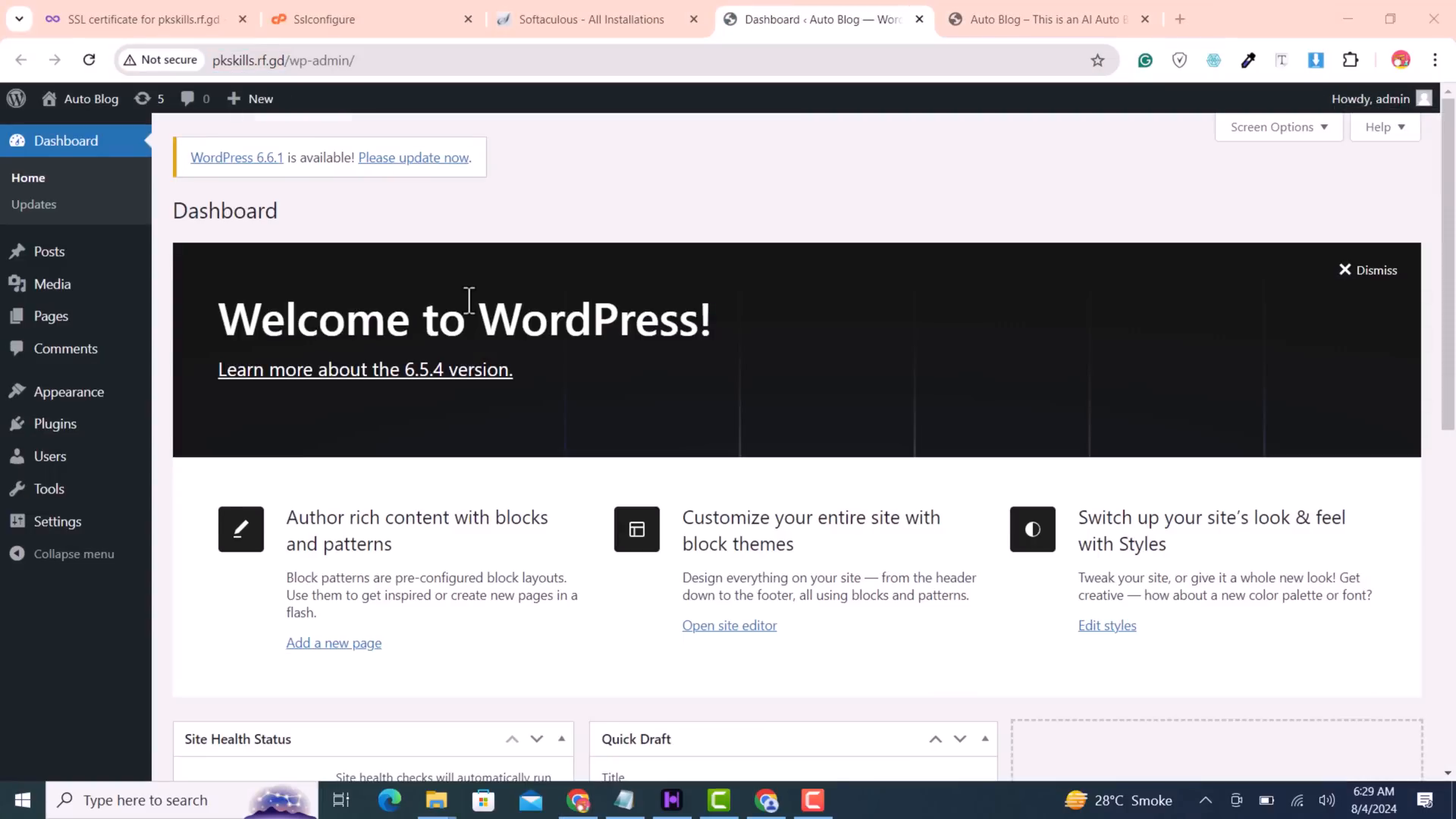Click Add a new page link
Viewport: 1456px width, 819px height.
click(x=334, y=643)
